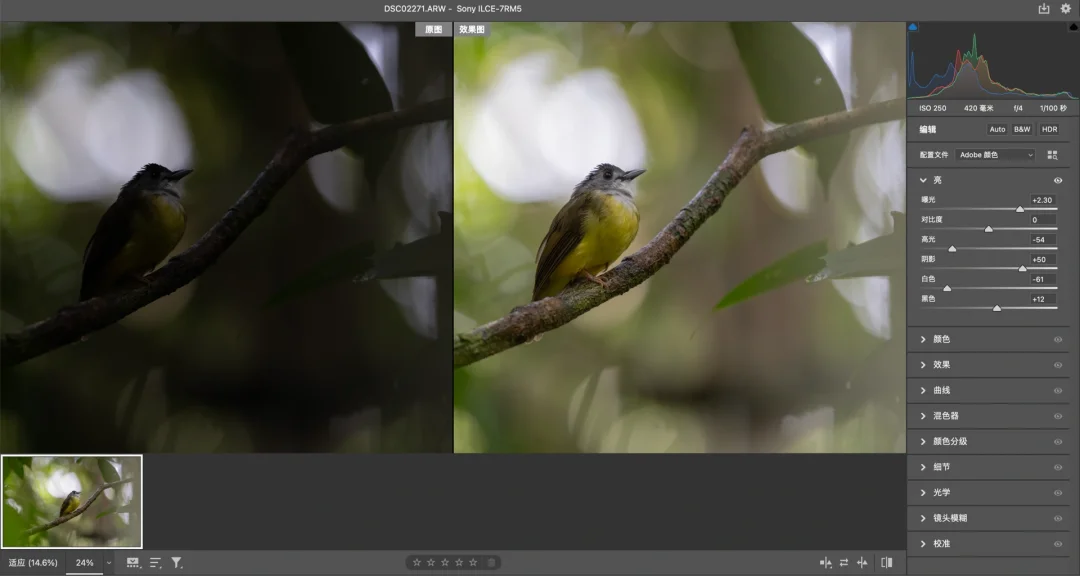
Task: Click the filmstrip filter funnel icon
Action: point(177,563)
